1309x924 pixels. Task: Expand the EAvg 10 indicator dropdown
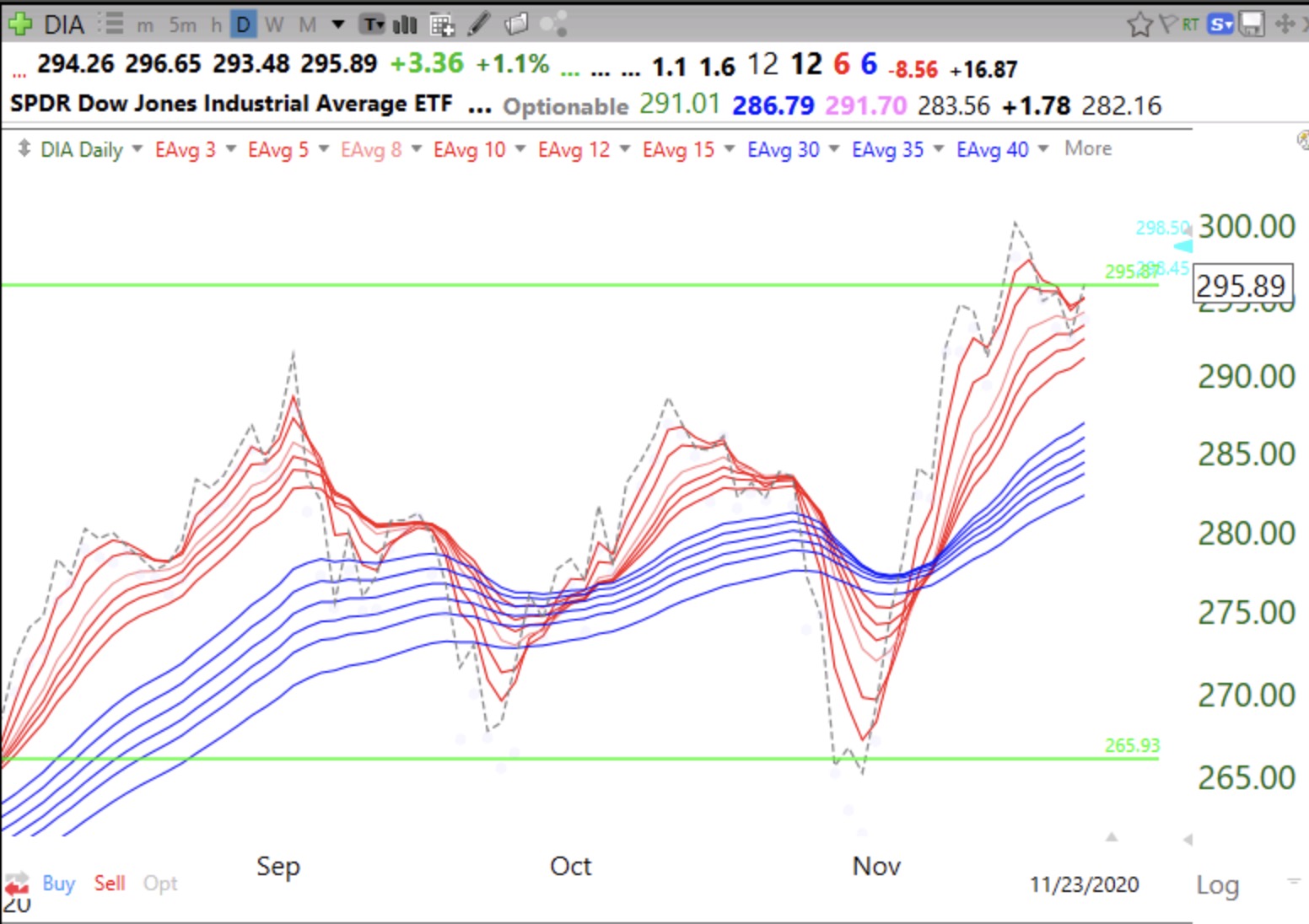coord(520,148)
